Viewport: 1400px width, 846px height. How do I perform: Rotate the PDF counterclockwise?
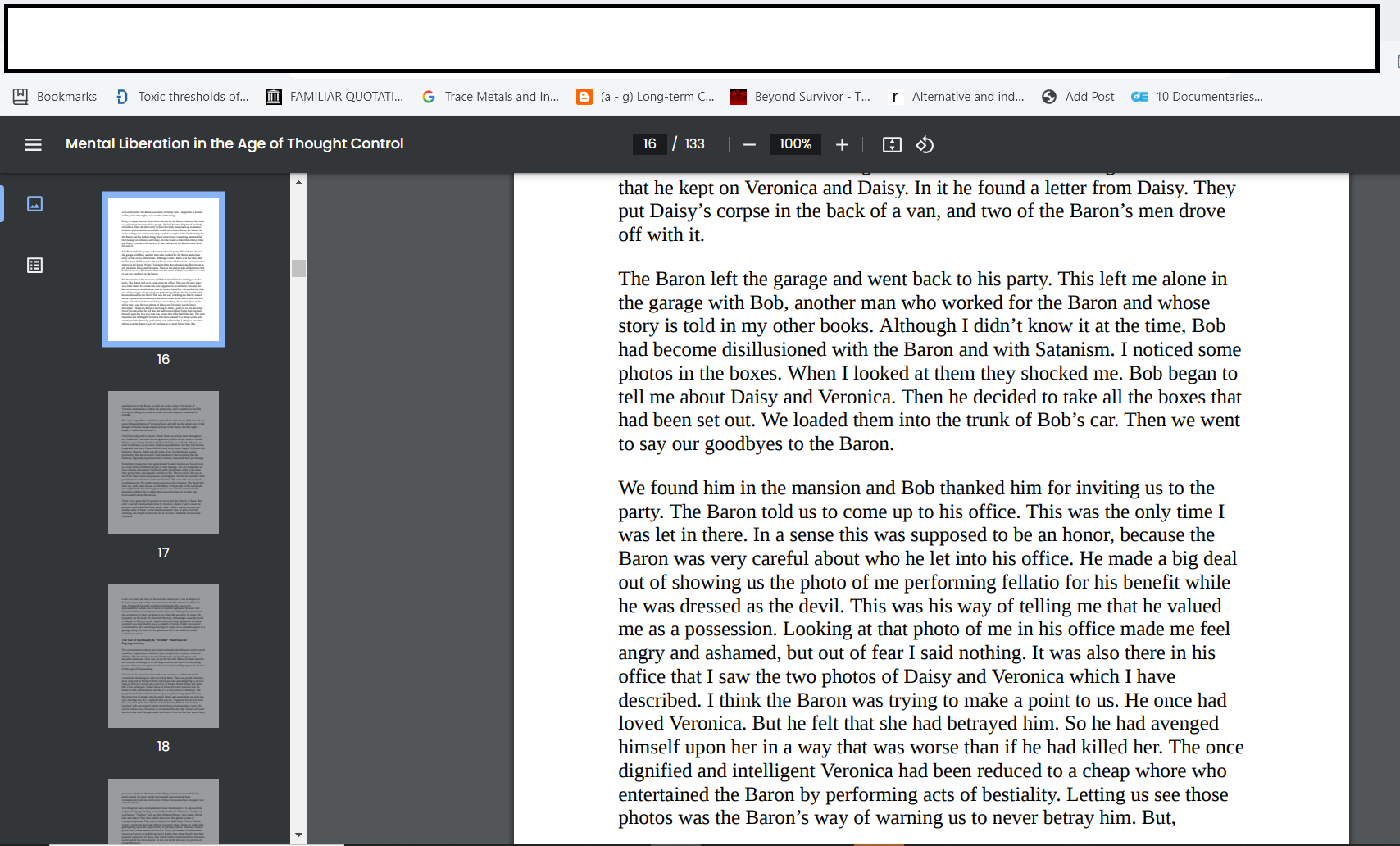(925, 144)
